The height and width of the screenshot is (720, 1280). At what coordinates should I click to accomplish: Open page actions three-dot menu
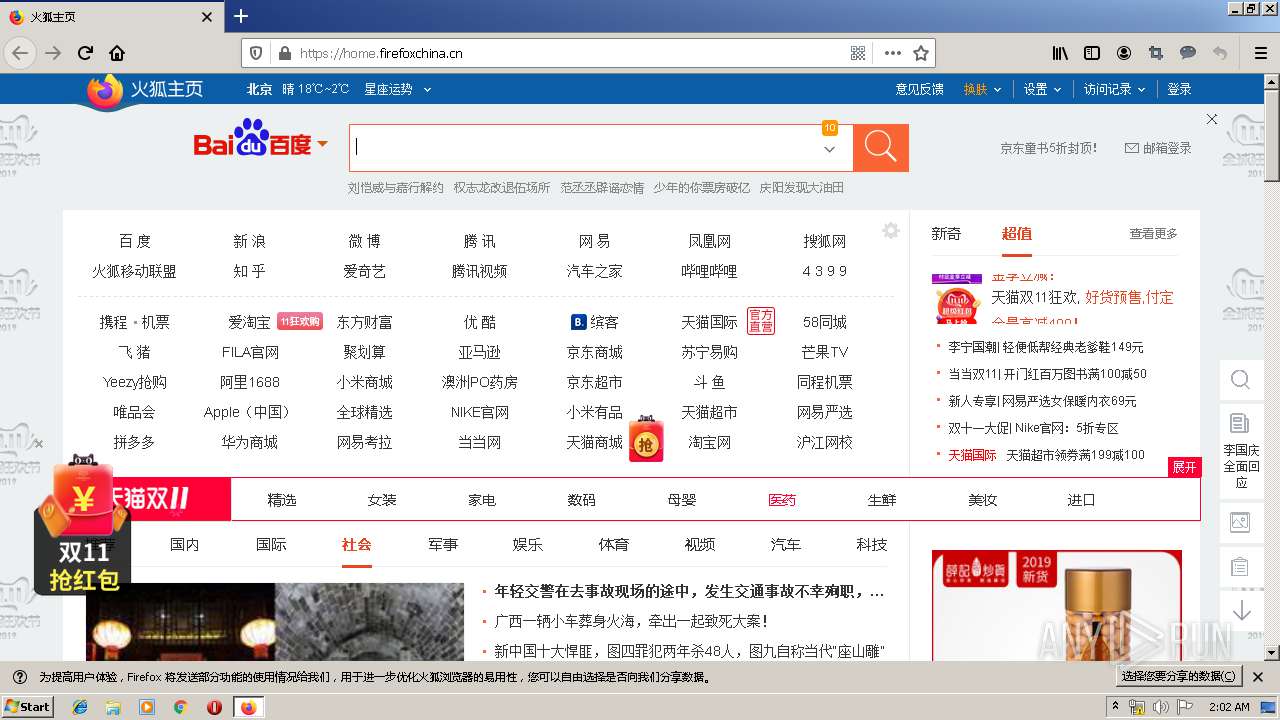click(893, 53)
